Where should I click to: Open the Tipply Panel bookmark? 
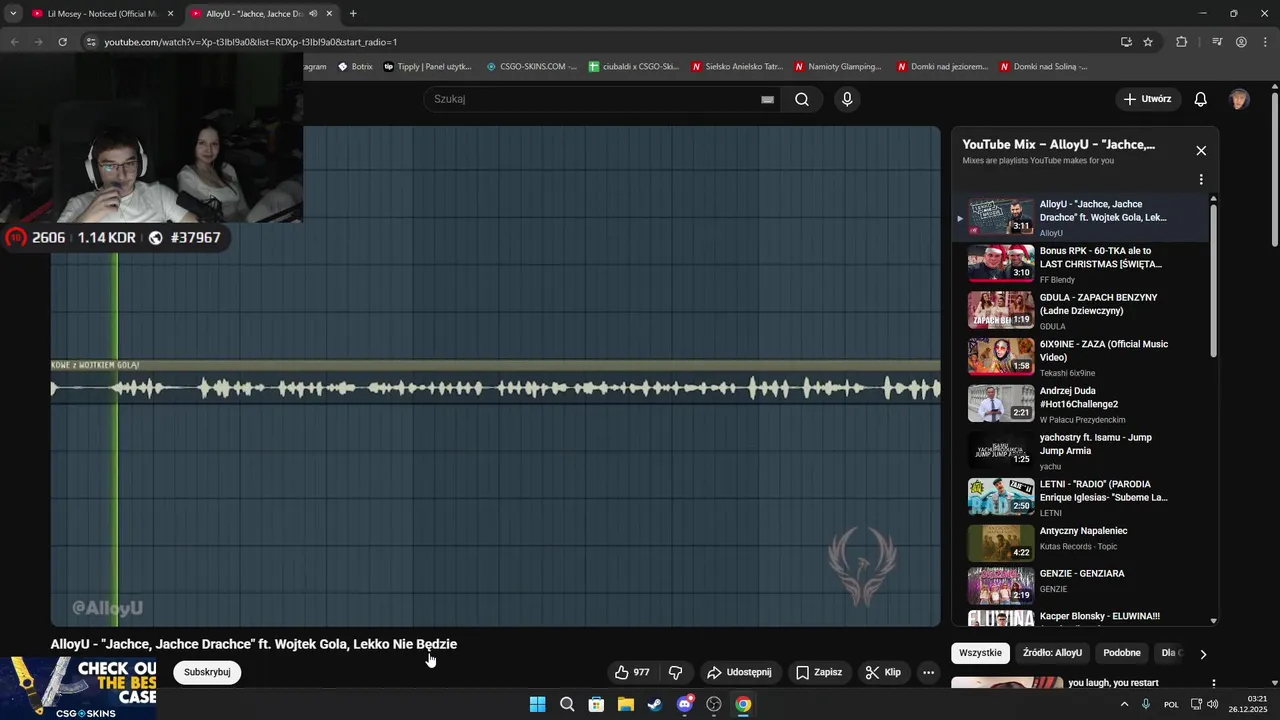coord(427,67)
